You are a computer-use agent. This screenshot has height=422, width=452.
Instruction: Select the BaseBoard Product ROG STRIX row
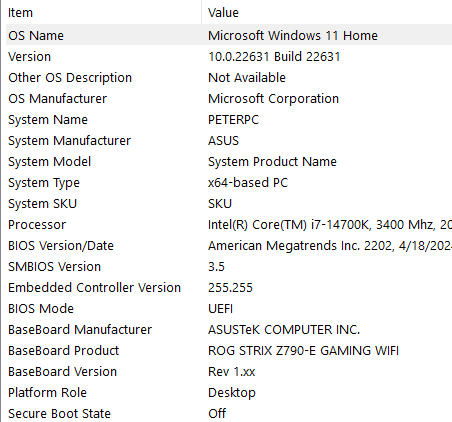point(229,350)
